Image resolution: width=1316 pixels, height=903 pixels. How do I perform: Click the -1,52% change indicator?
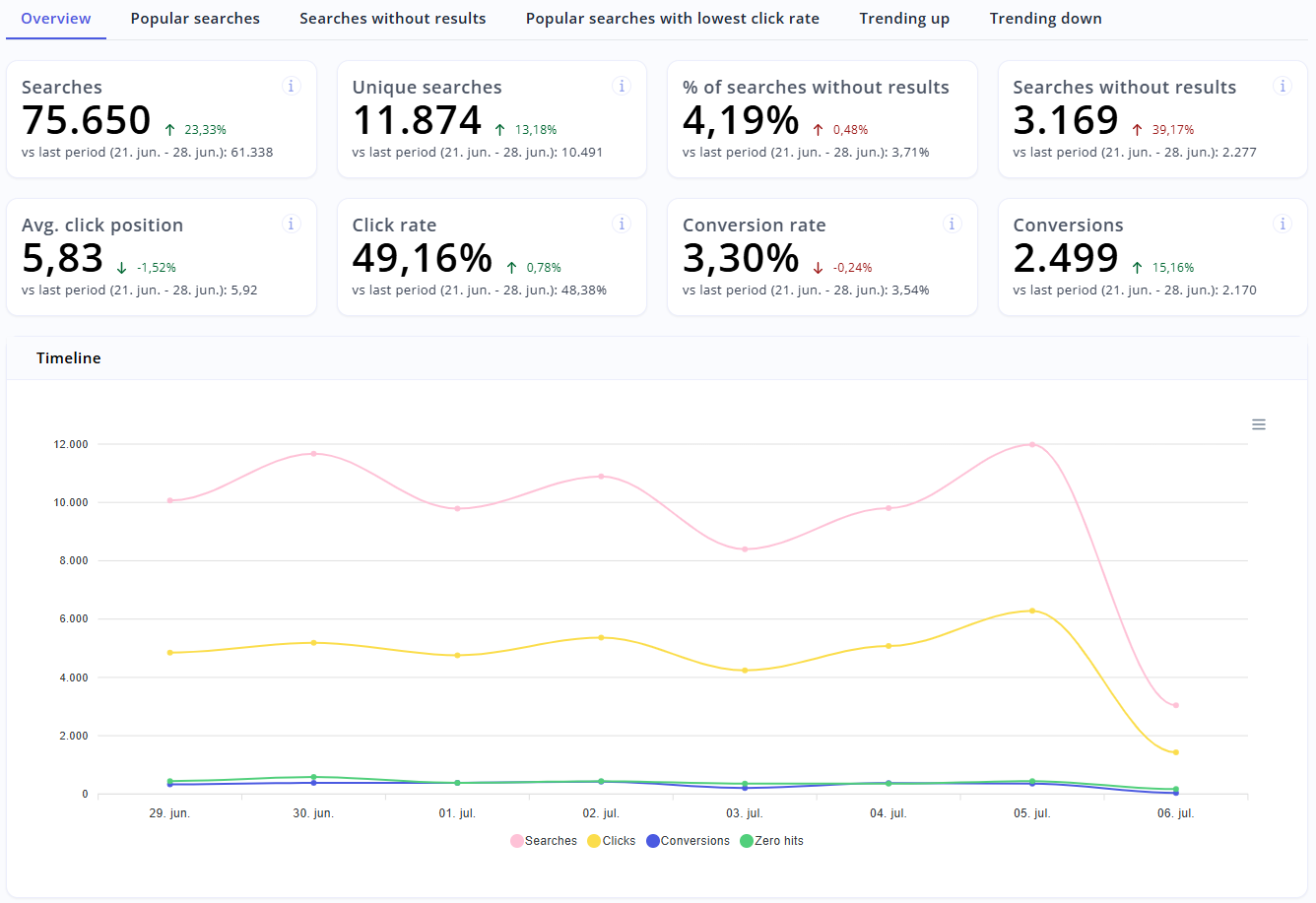pos(147,268)
